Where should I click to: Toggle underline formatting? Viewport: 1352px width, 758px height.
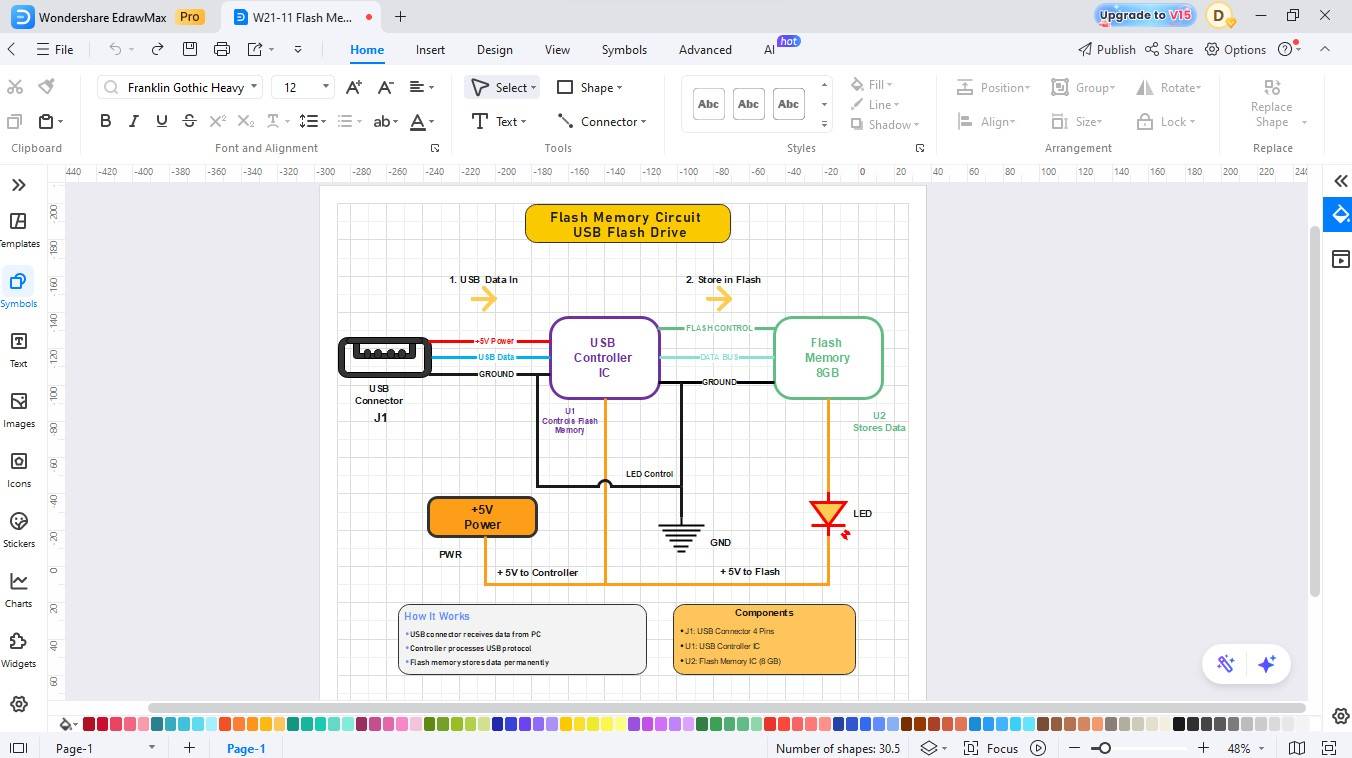tap(160, 120)
